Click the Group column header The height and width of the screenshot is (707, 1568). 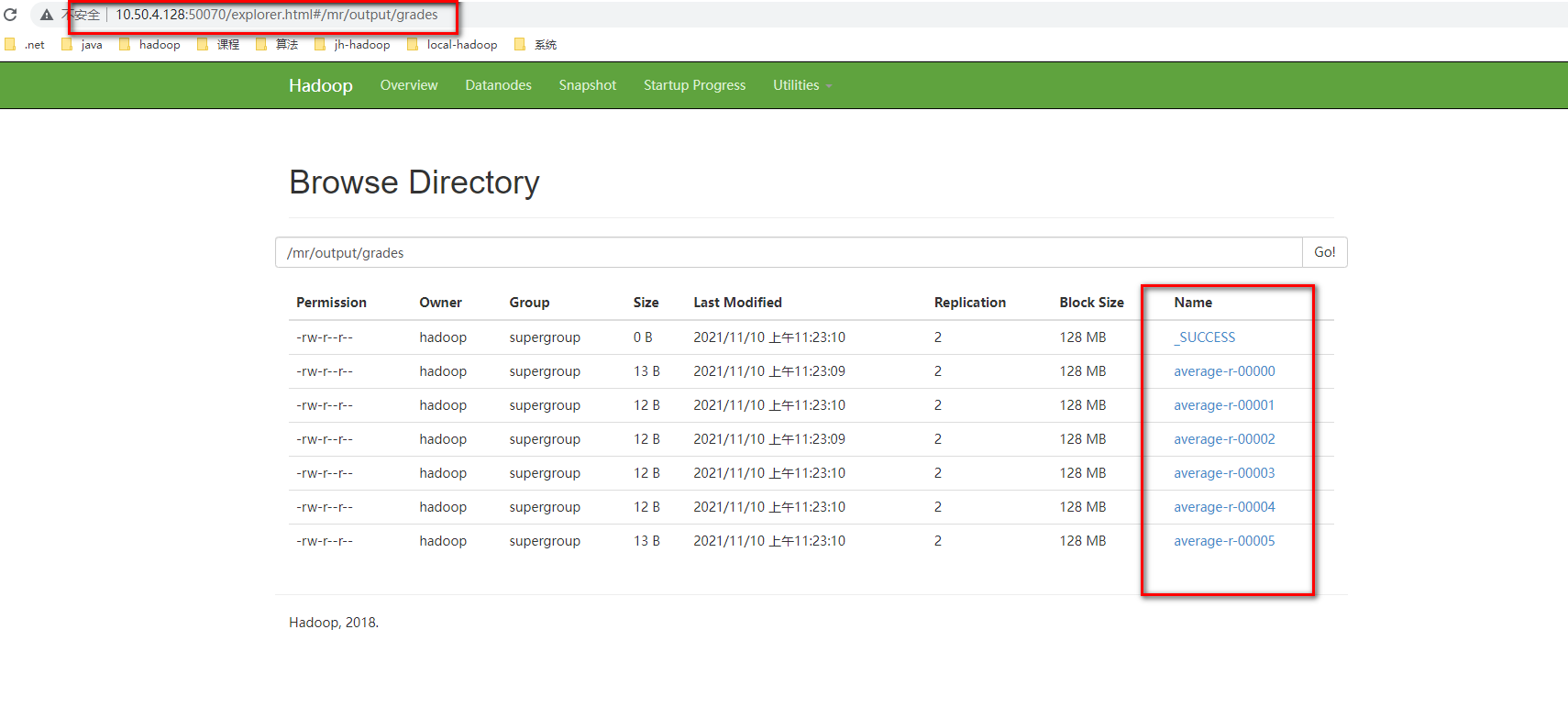click(x=529, y=303)
